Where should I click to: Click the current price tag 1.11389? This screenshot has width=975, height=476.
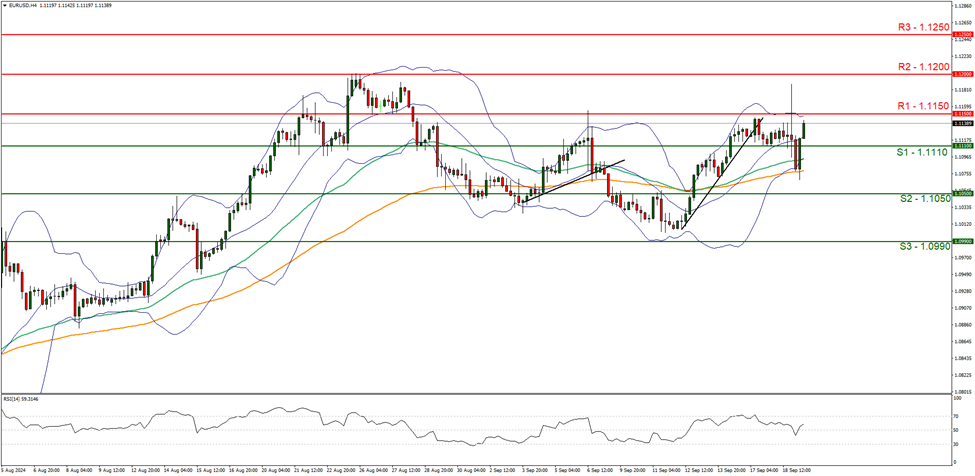point(963,123)
